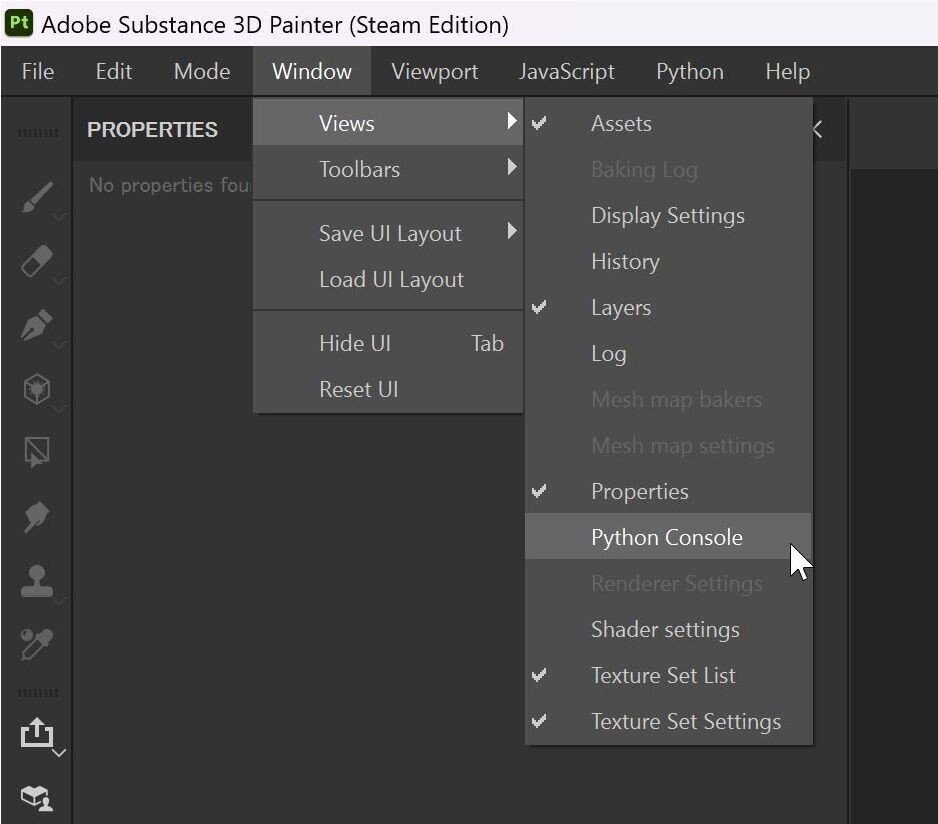Toggle the Texture Set Settings view

668,722
